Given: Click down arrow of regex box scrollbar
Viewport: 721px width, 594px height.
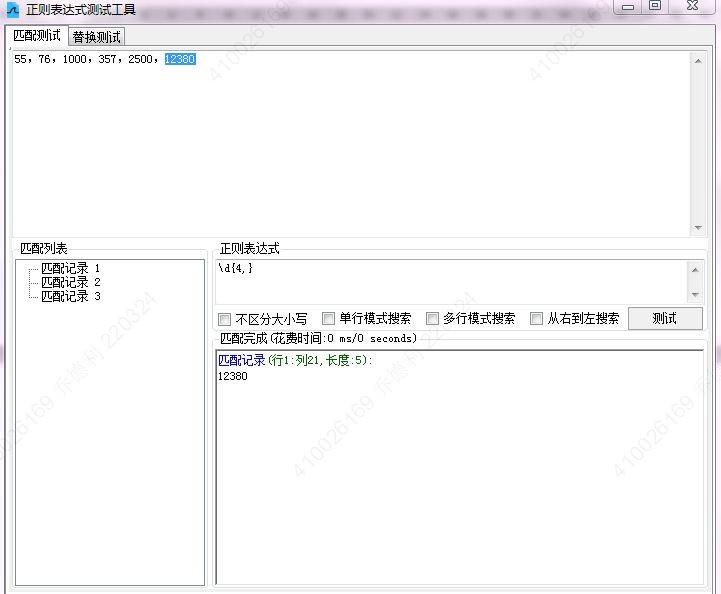Looking at the screenshot, I should click(x=695, y=294).
